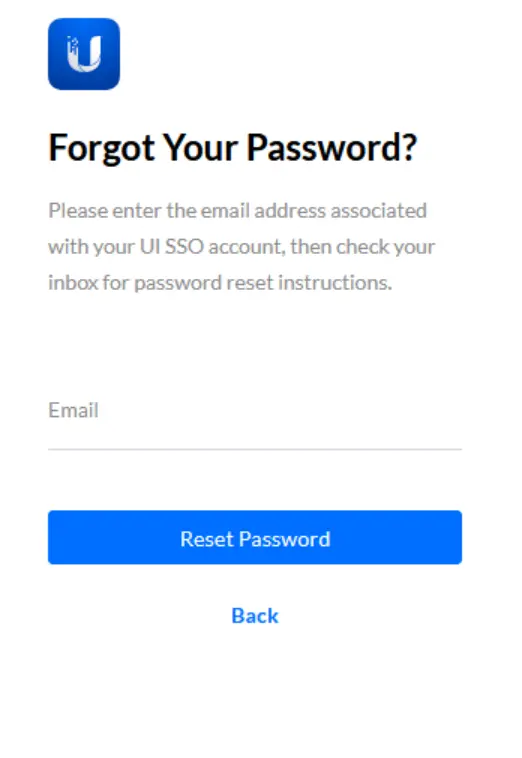
Task: Click the "Forgot Your Password?" heading
Action: click(232, 148)
